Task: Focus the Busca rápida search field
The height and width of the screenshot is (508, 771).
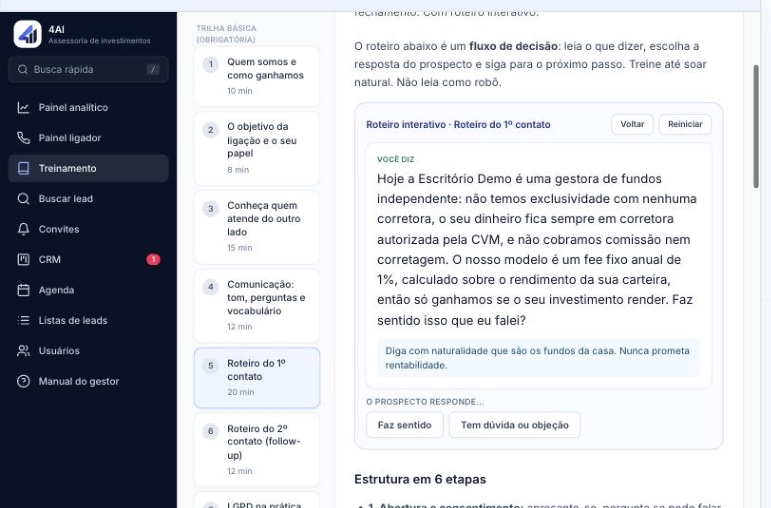Action: 89,69
